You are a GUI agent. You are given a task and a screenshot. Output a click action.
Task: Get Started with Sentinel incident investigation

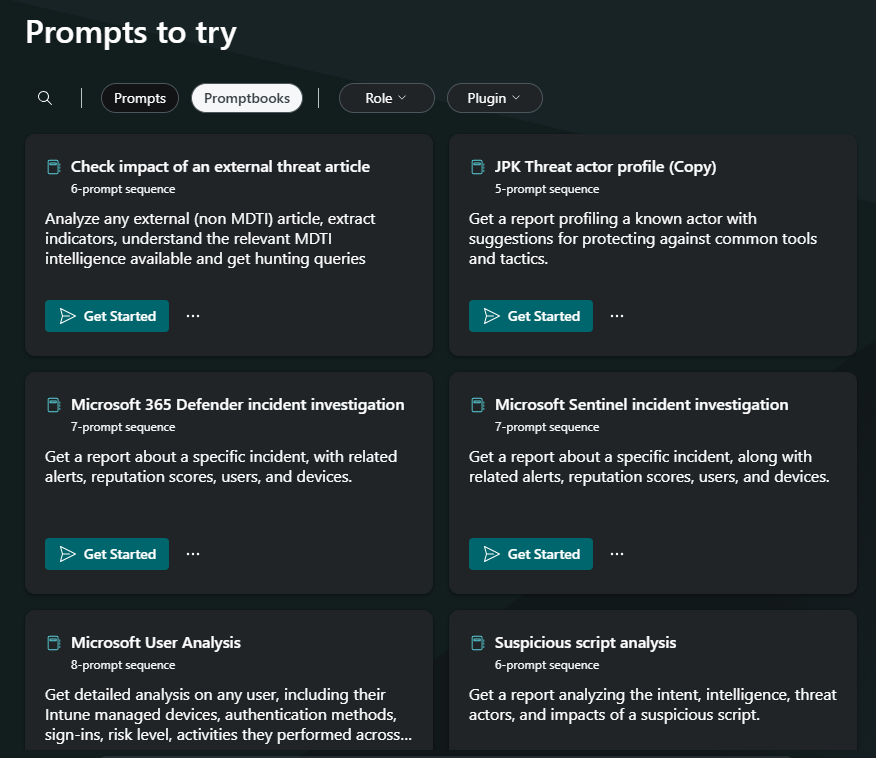[x=531, y=554]
